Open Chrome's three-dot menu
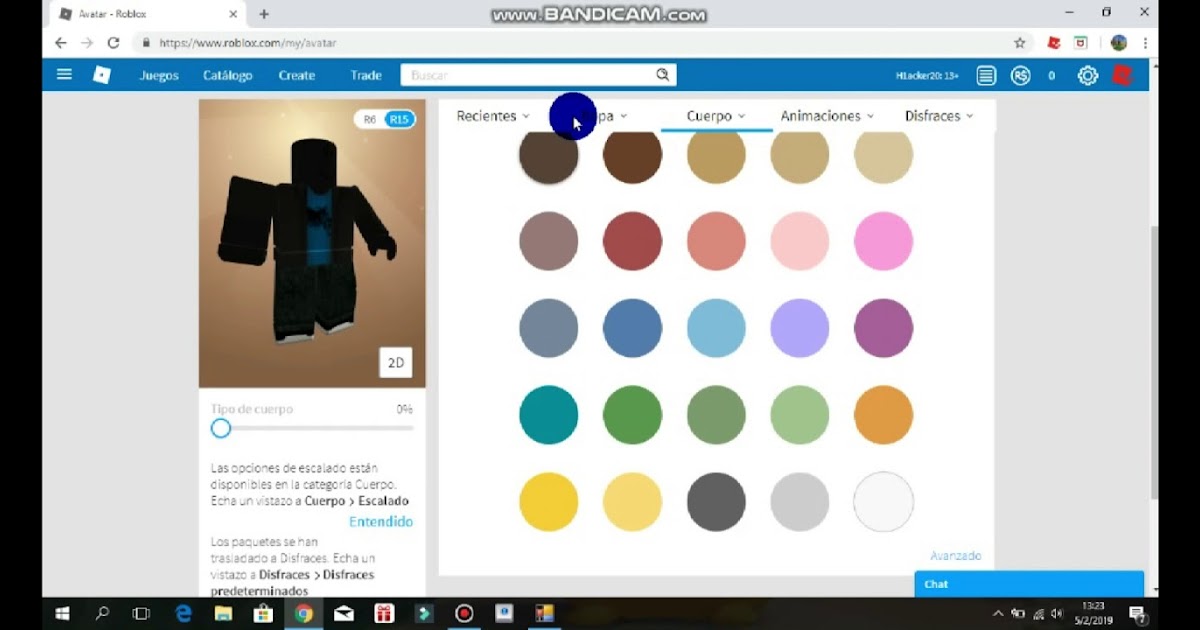1200x630 pixels. point(1145,43)
